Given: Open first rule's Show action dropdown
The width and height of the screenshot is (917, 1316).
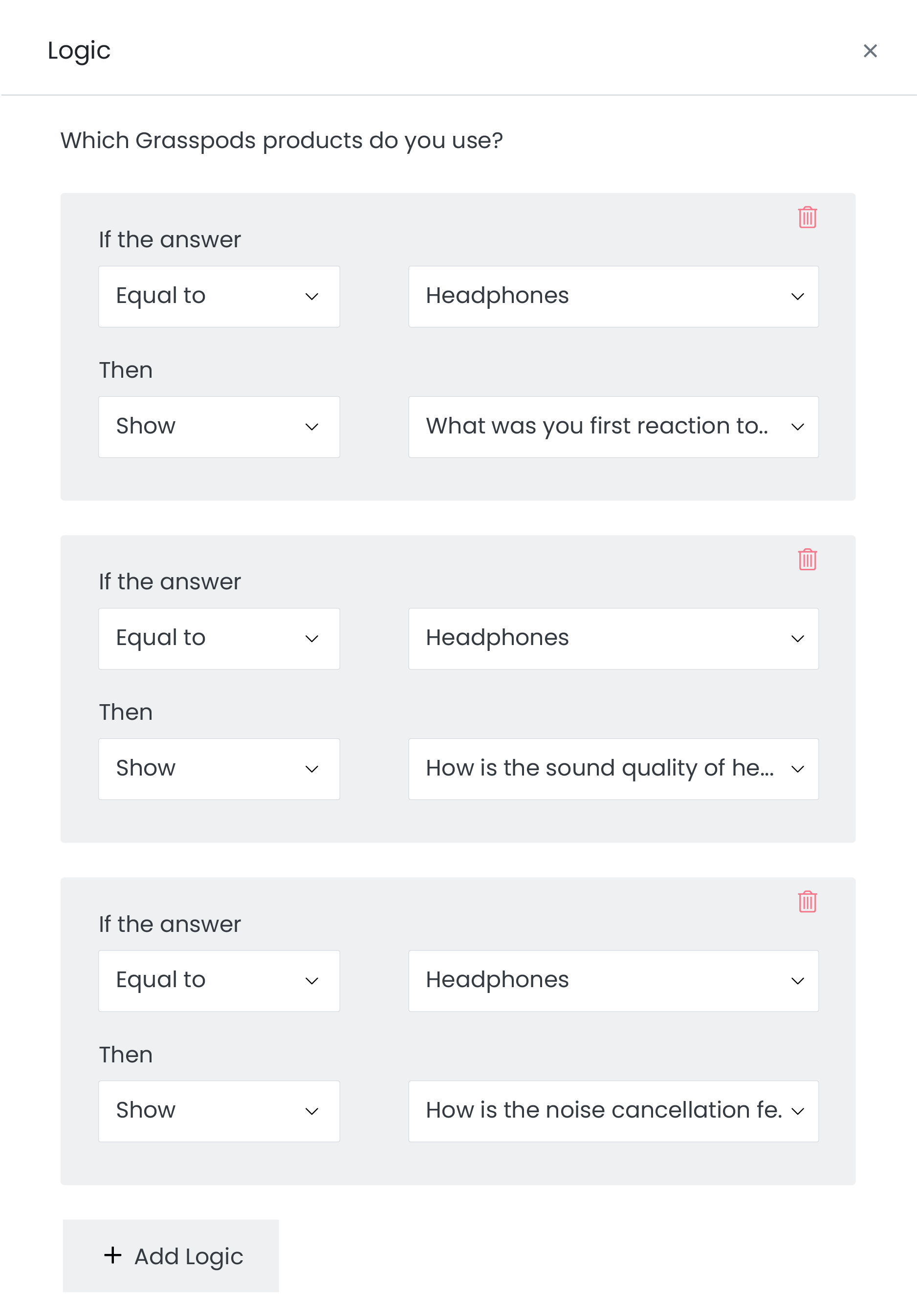Looking at the screenshot, I should (x=218, y=427).
